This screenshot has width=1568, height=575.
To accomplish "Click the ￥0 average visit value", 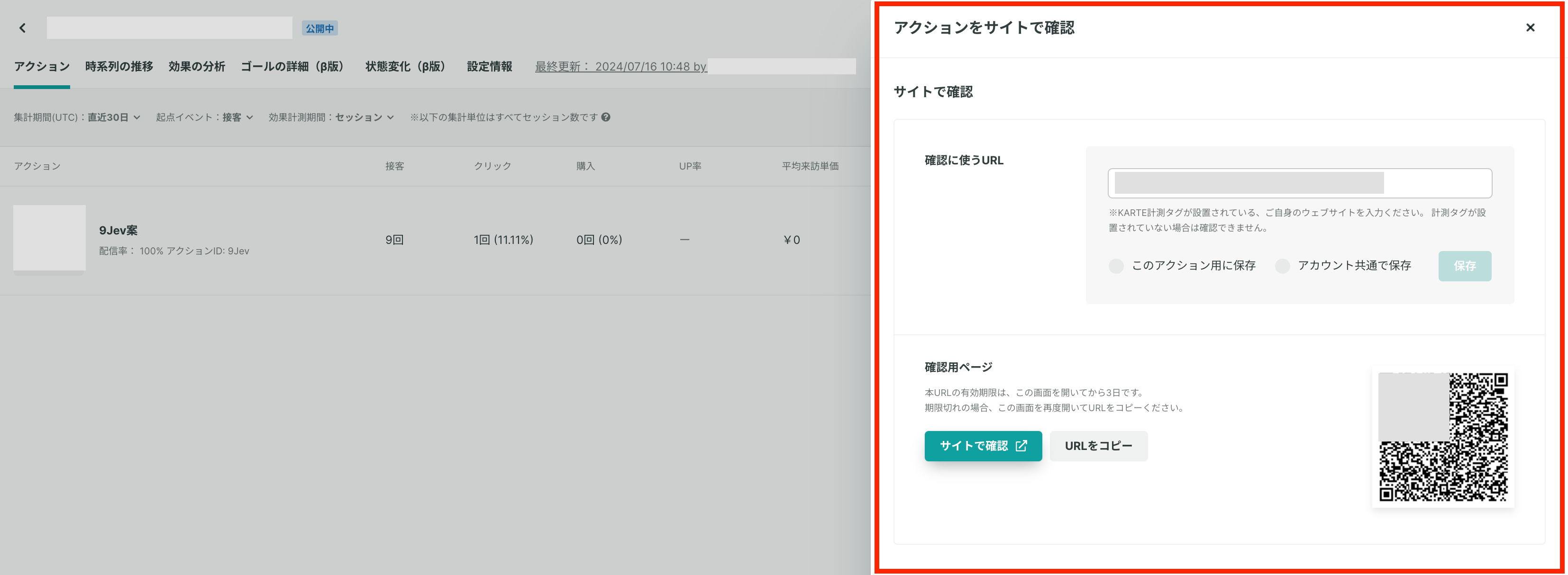I will pyautogui.click(x=791, y=240).
